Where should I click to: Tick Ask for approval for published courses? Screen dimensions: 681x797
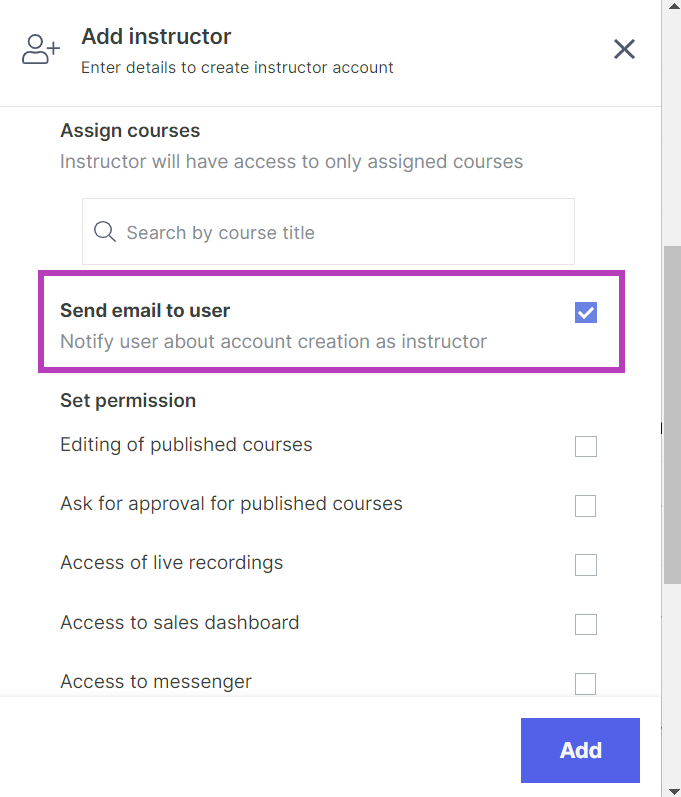pyautogui.click(x=586, y=505)
